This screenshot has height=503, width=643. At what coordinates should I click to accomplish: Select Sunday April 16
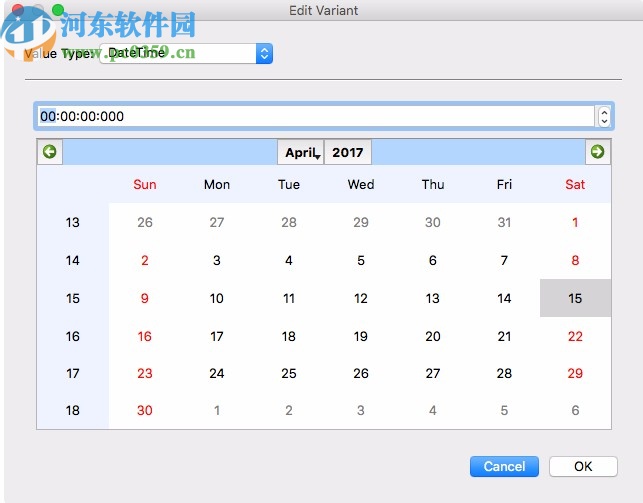145,337
